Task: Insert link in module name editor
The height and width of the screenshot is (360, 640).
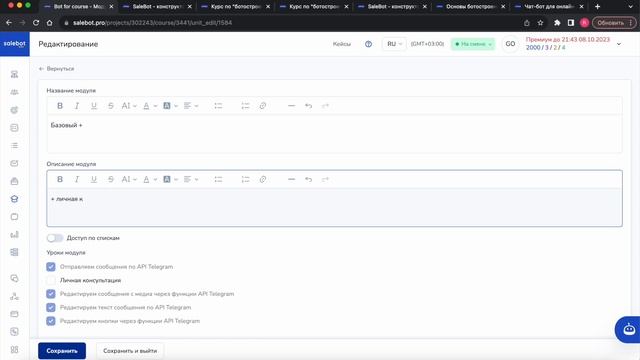Action: tap(263, 106)
